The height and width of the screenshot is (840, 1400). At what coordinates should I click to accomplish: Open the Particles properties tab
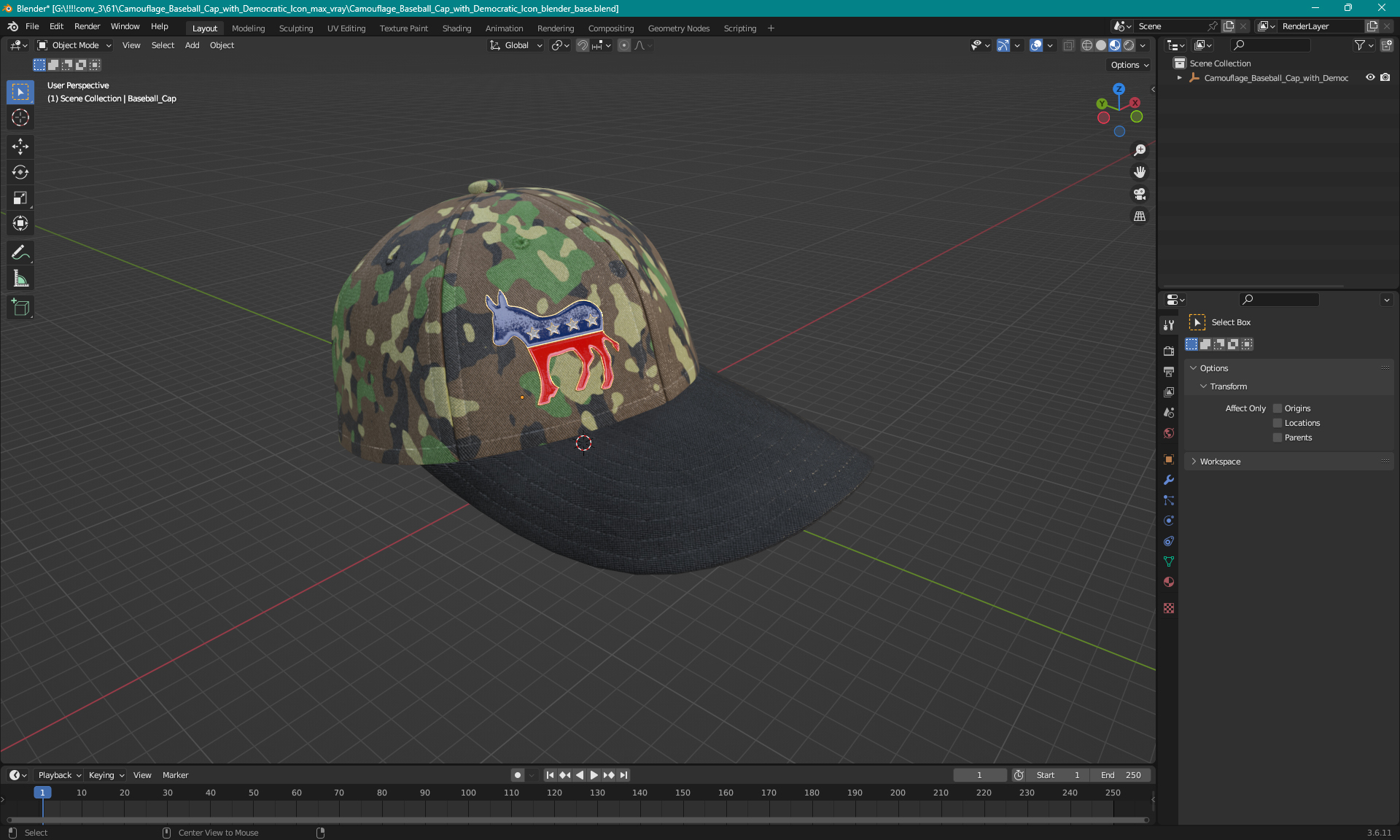[1169, 500]
